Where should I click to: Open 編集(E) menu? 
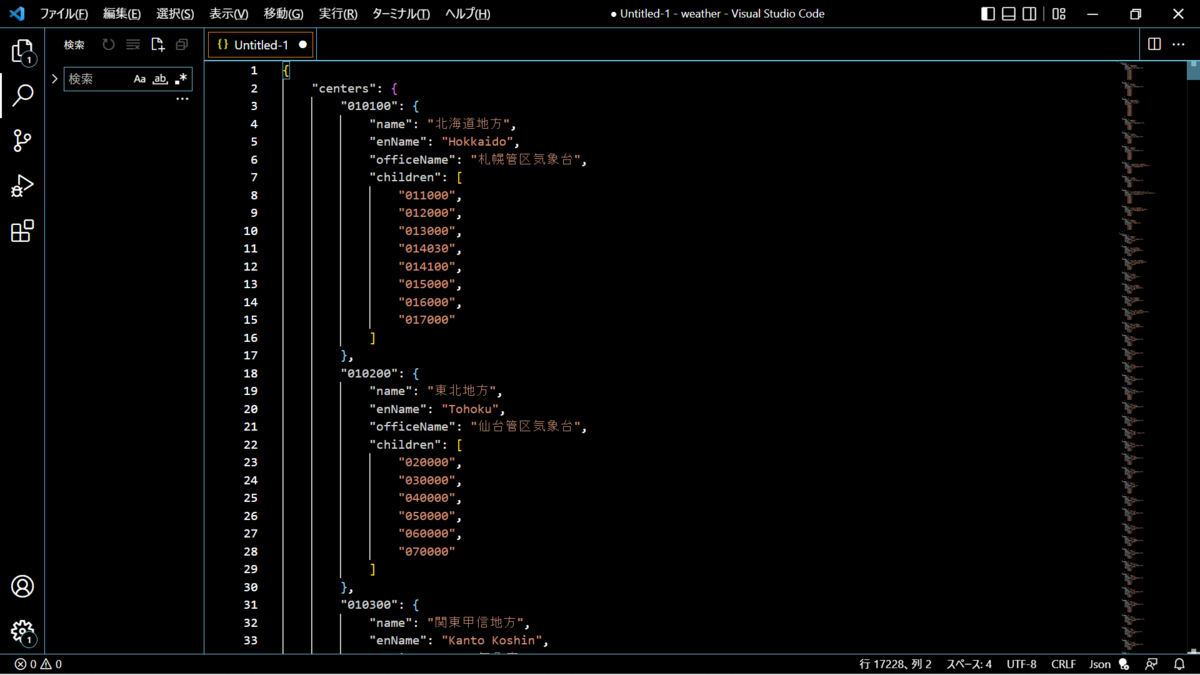pyautogui.click(x=122, y=14)
